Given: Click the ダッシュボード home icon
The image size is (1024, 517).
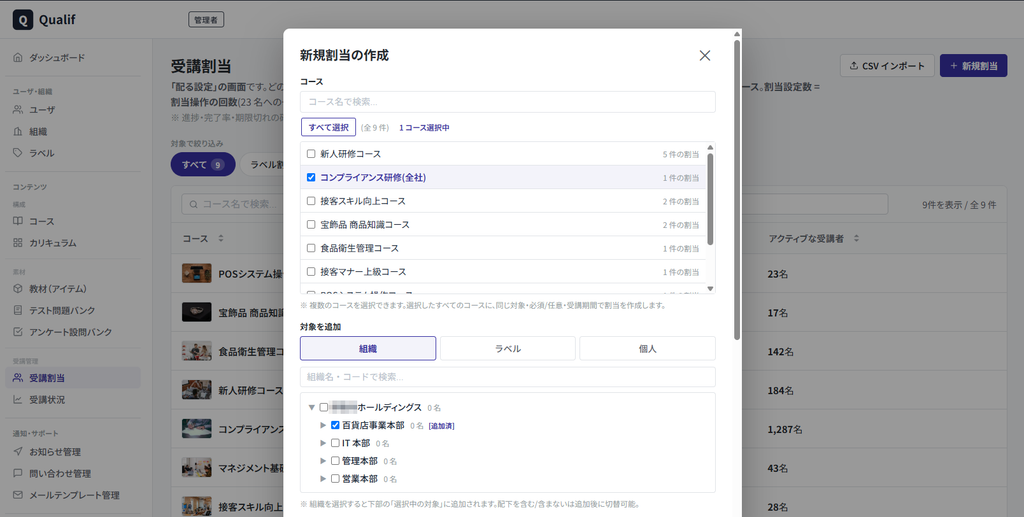Looking at the screenshot, I should pyautogui.click(x=18, y=57).
